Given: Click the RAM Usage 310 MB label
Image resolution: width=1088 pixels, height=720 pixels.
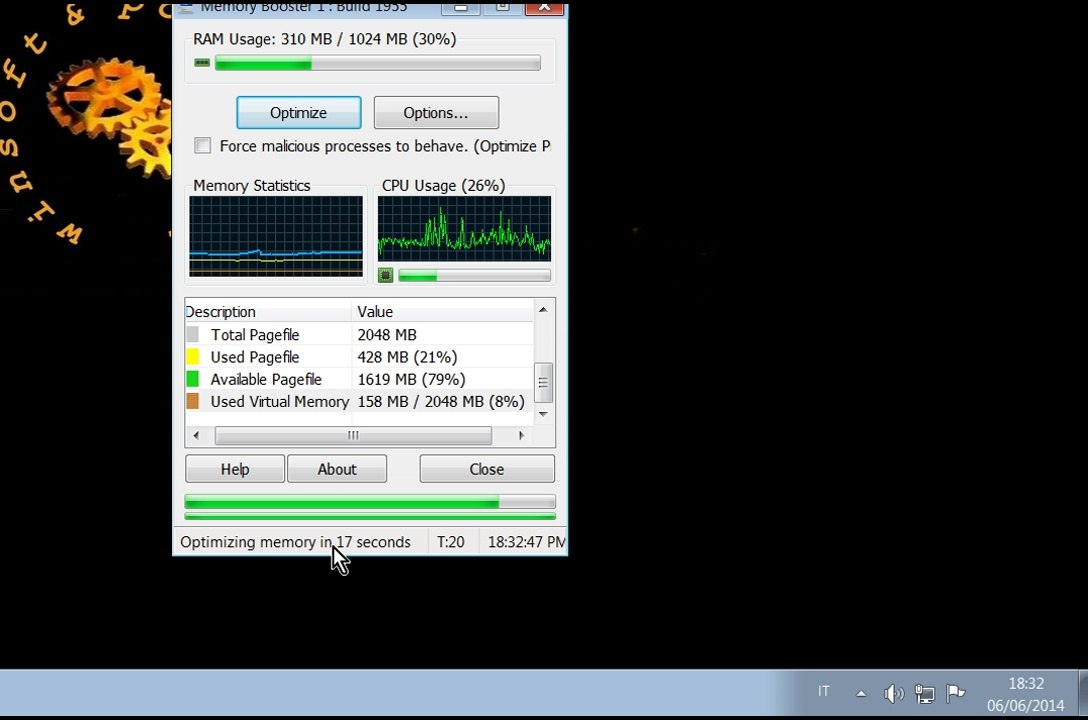Looking at the screenshot, I should pos(325,39).
